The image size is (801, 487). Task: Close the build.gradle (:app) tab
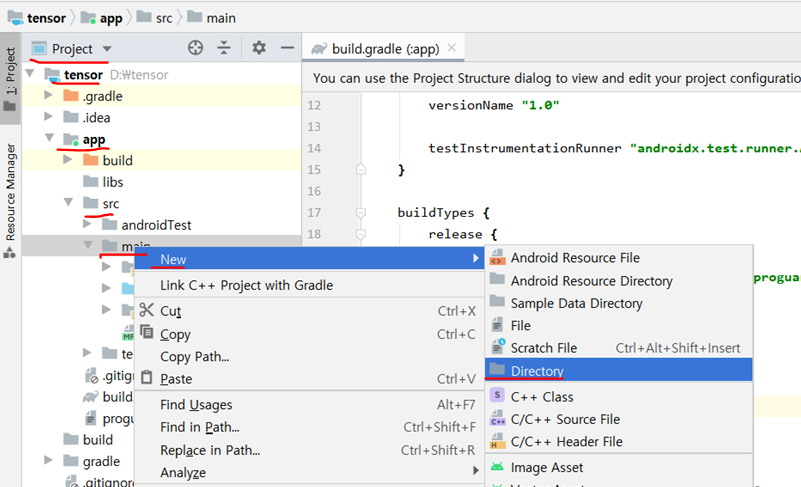(452, 48)
